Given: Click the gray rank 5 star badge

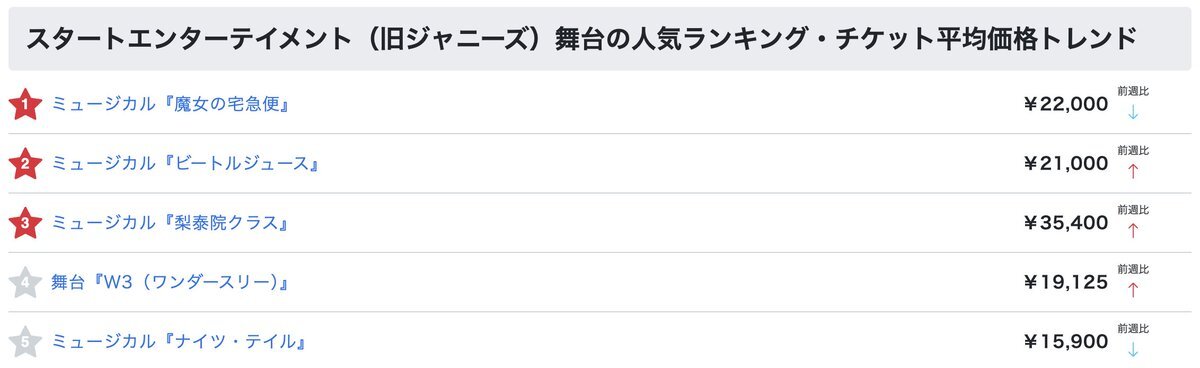Looking at the screenshot, I should coord(24,342).
